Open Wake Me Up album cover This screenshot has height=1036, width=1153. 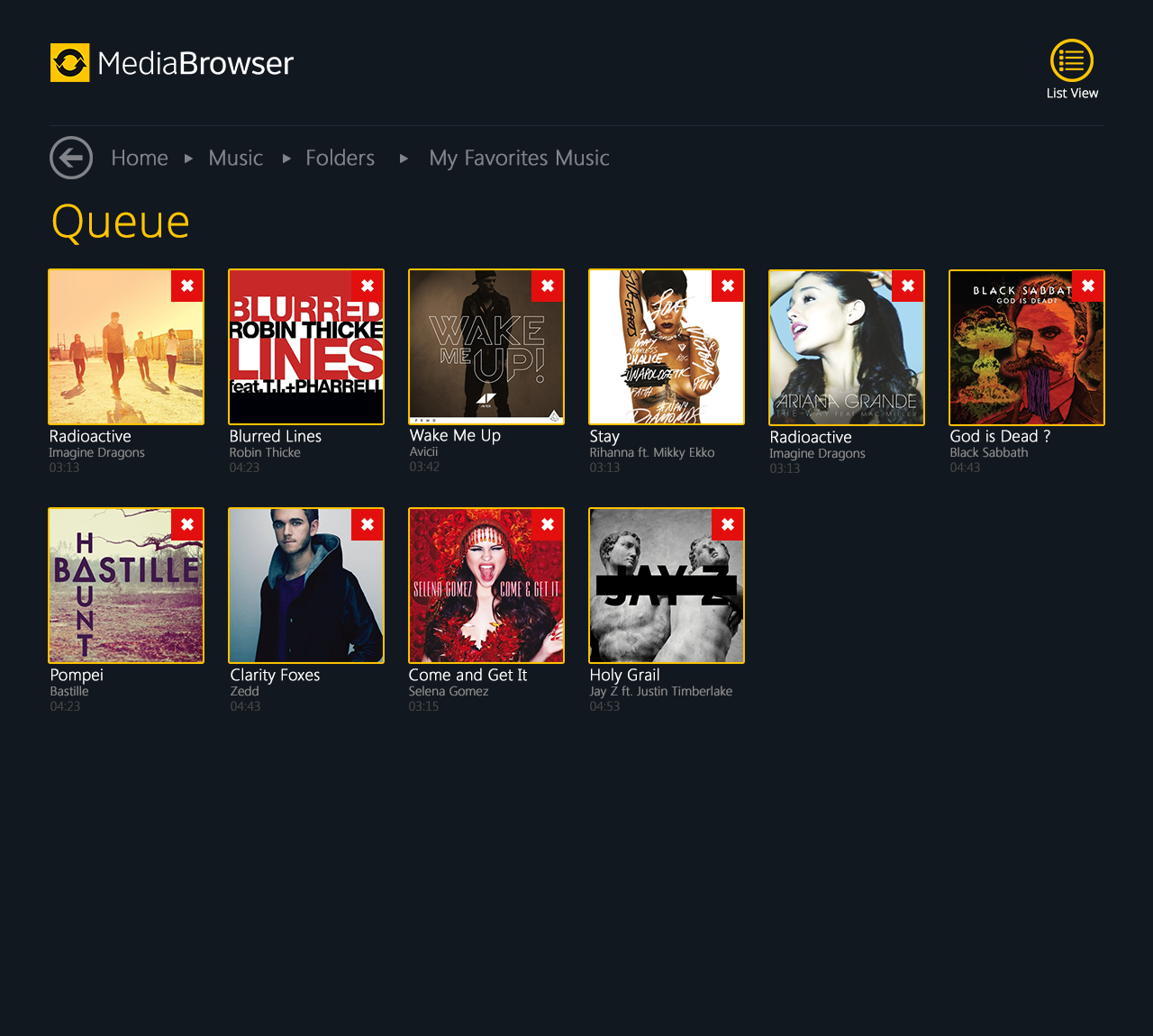(486, 347)
